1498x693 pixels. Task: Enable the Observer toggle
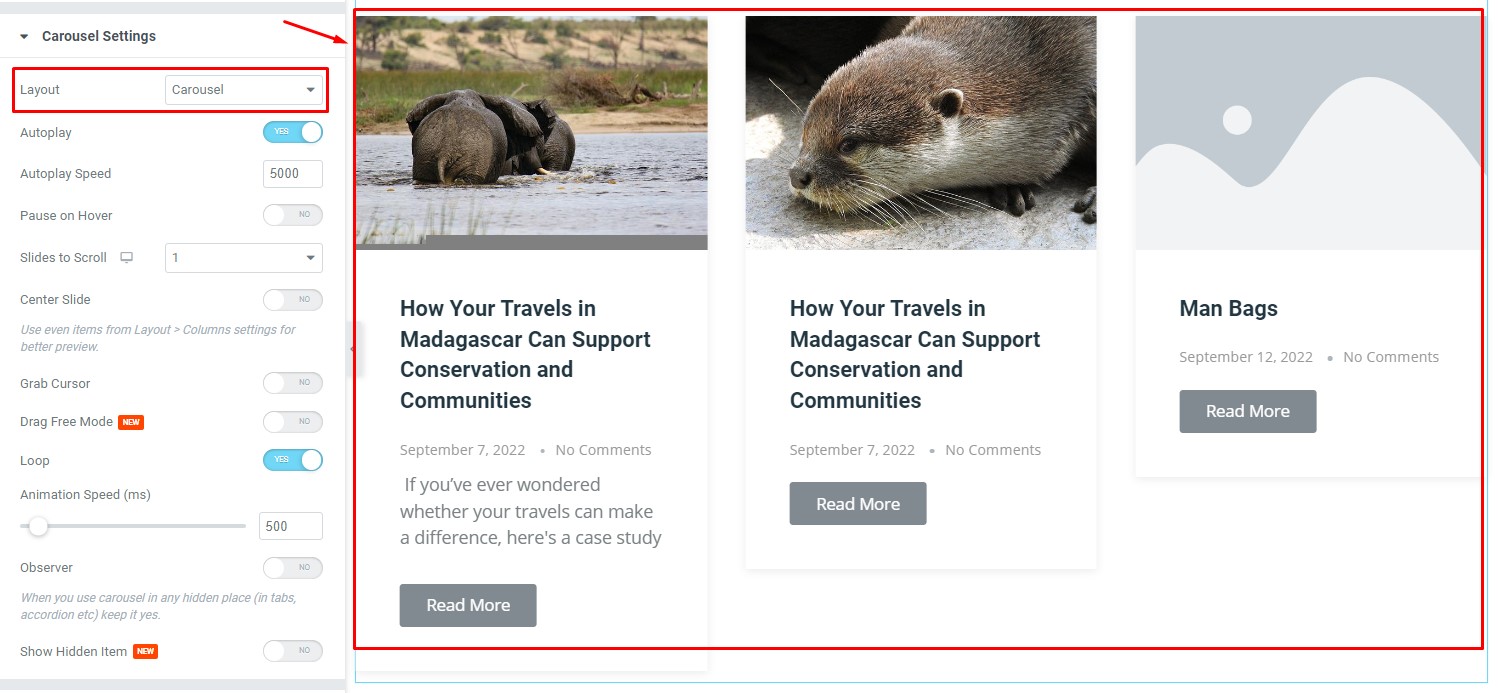pos(293,568)
